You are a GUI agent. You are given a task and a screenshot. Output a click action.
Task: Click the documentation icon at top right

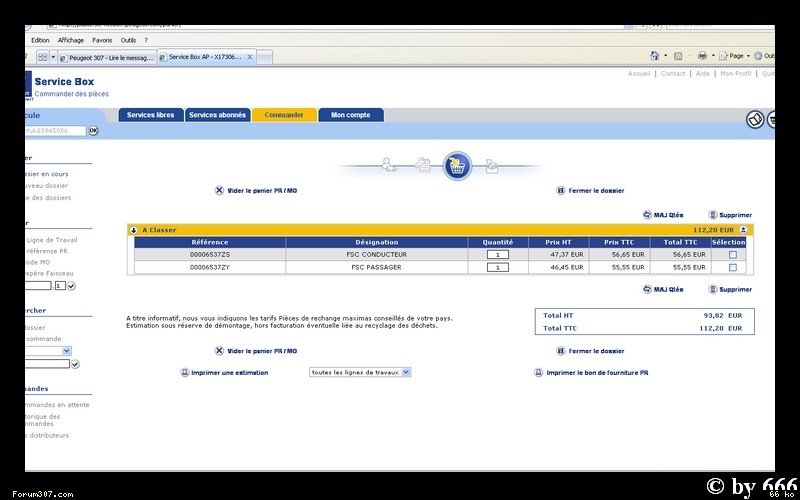755,119
